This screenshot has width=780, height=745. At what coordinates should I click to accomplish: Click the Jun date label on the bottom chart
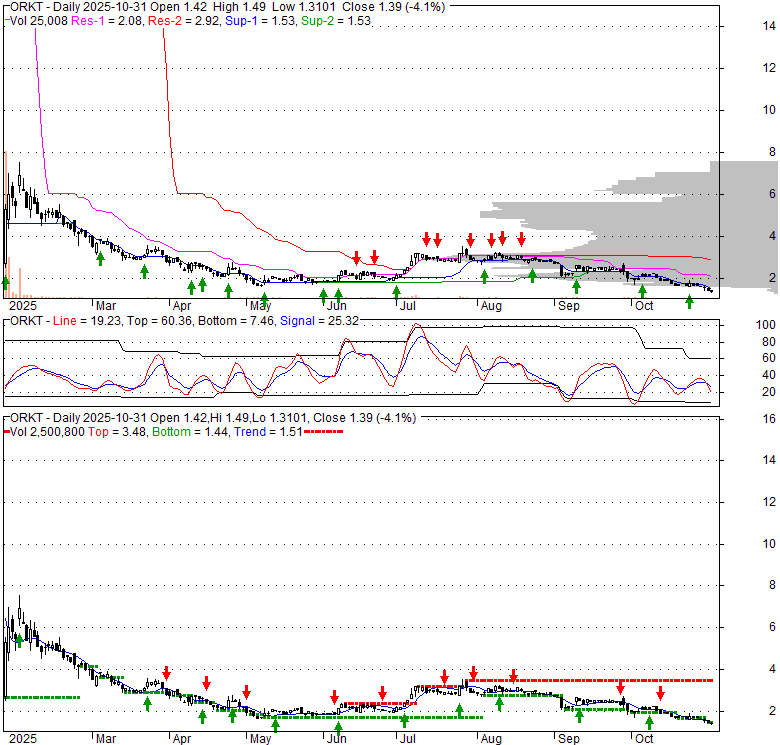tap(337, 739)
